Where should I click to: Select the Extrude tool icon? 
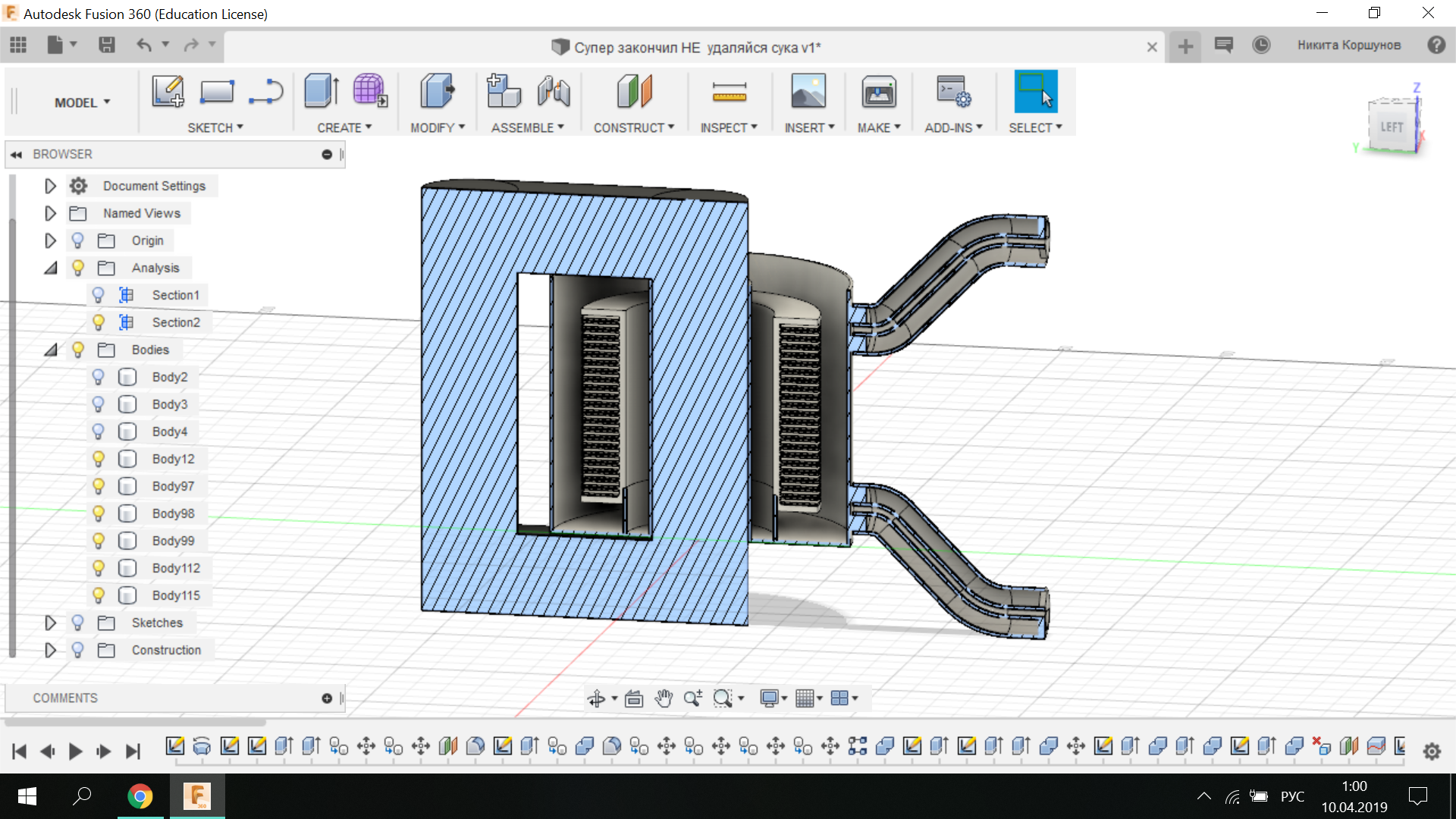321,92
